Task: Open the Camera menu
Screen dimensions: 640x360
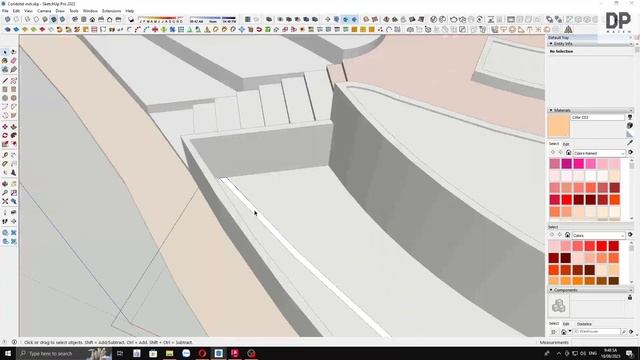Action: (x=44, y=11)
